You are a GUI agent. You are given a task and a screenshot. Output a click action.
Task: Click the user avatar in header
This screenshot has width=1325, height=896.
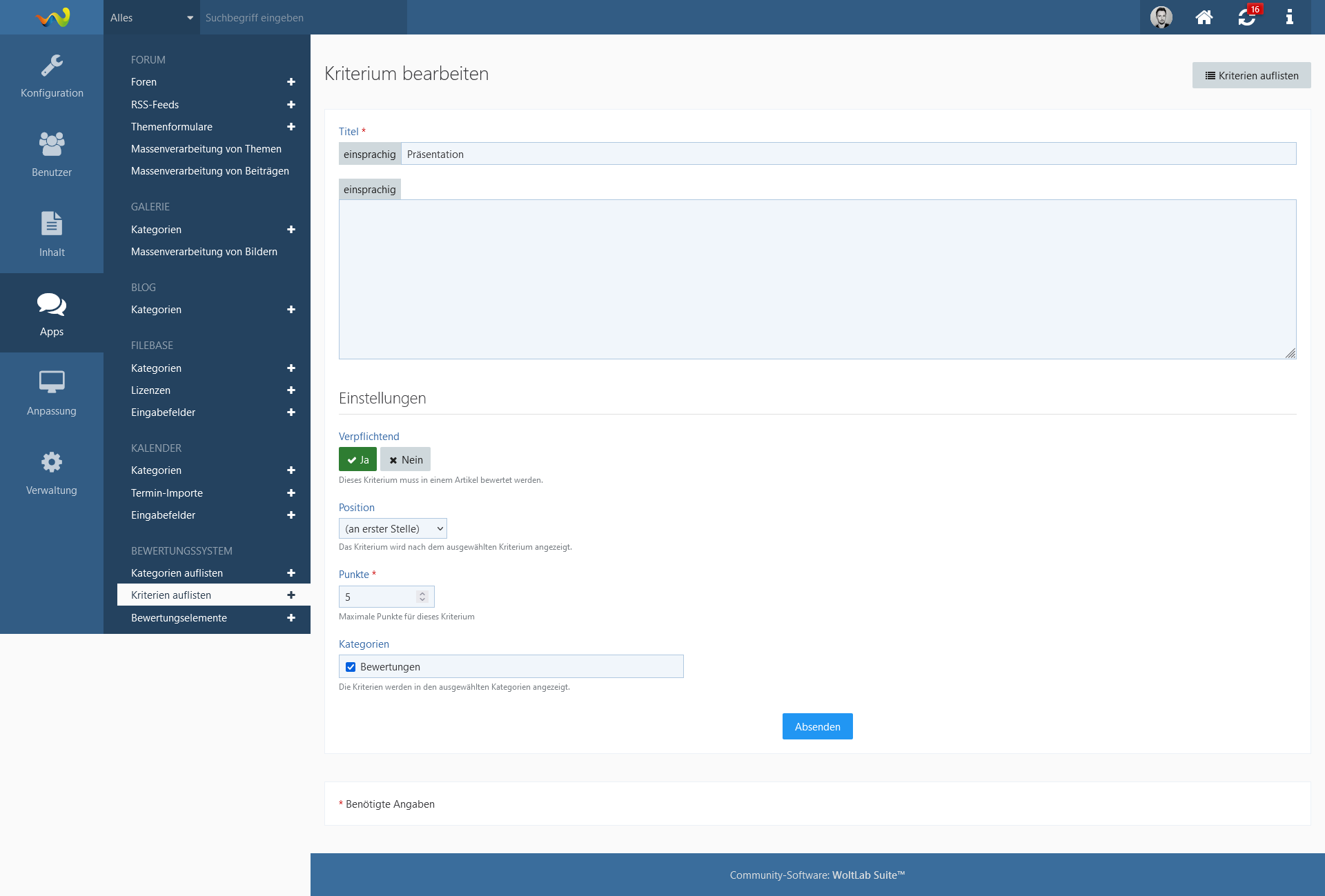1161,17
